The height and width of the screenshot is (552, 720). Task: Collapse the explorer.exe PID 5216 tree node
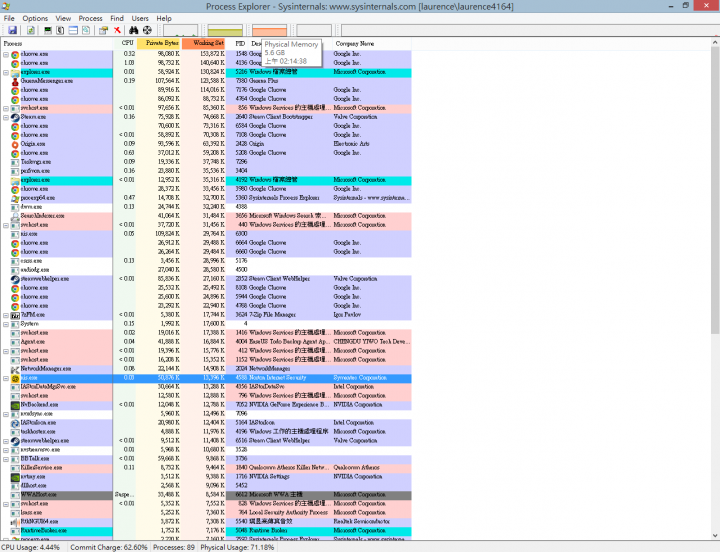(6, 73)
